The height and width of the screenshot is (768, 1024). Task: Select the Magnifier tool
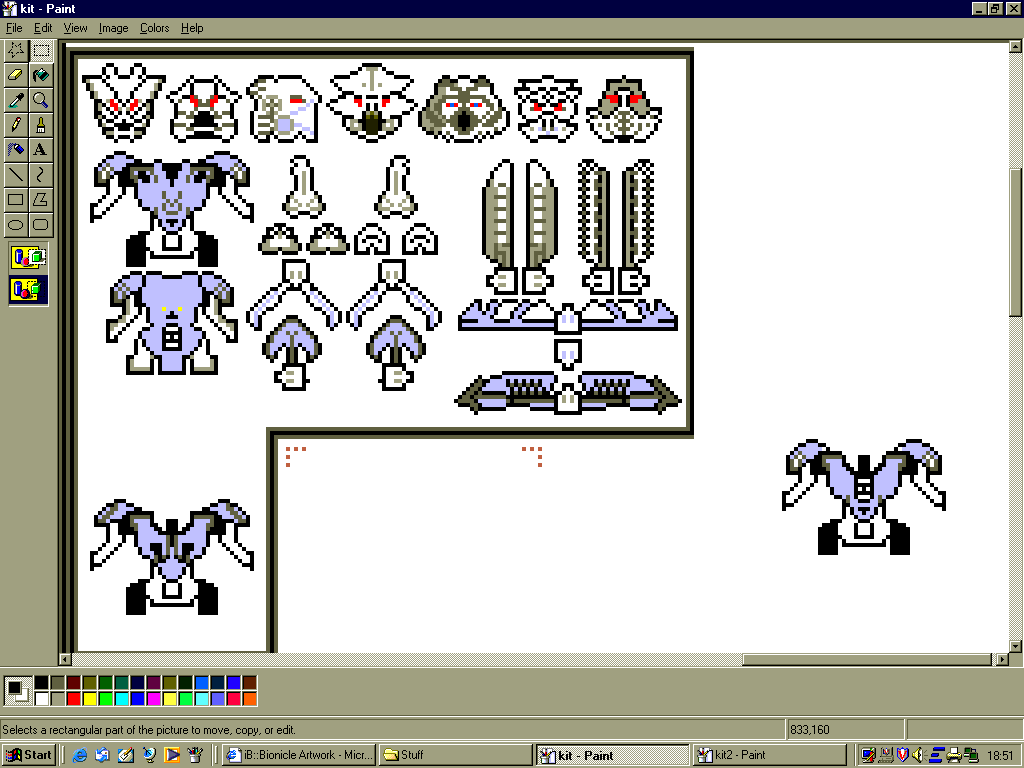coord(40,100)
